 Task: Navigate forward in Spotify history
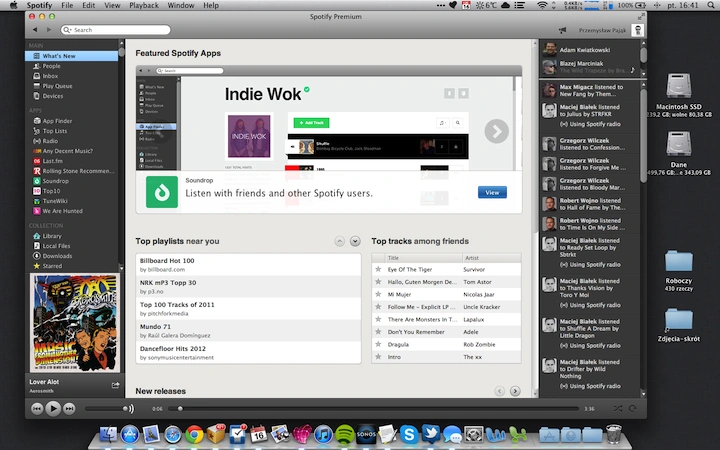click(x=49, y=30)
